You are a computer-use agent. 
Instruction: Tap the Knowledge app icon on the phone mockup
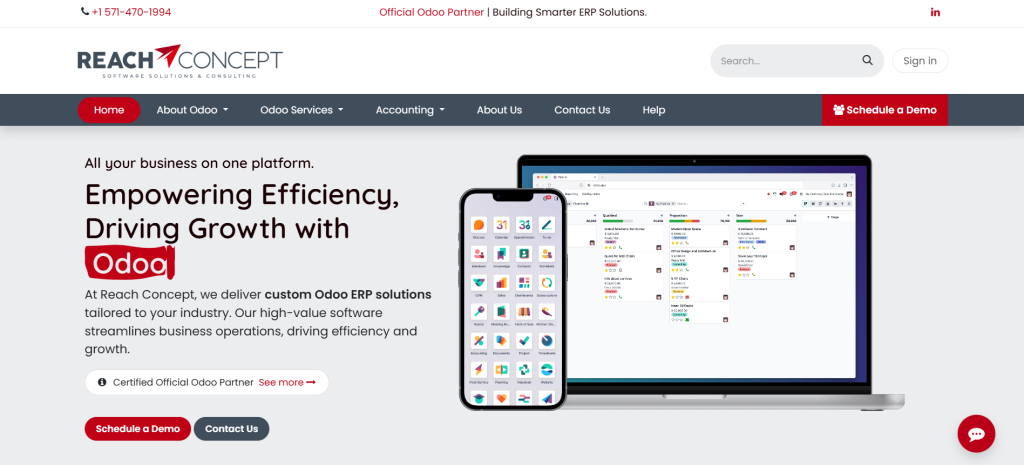click(501, 254)
